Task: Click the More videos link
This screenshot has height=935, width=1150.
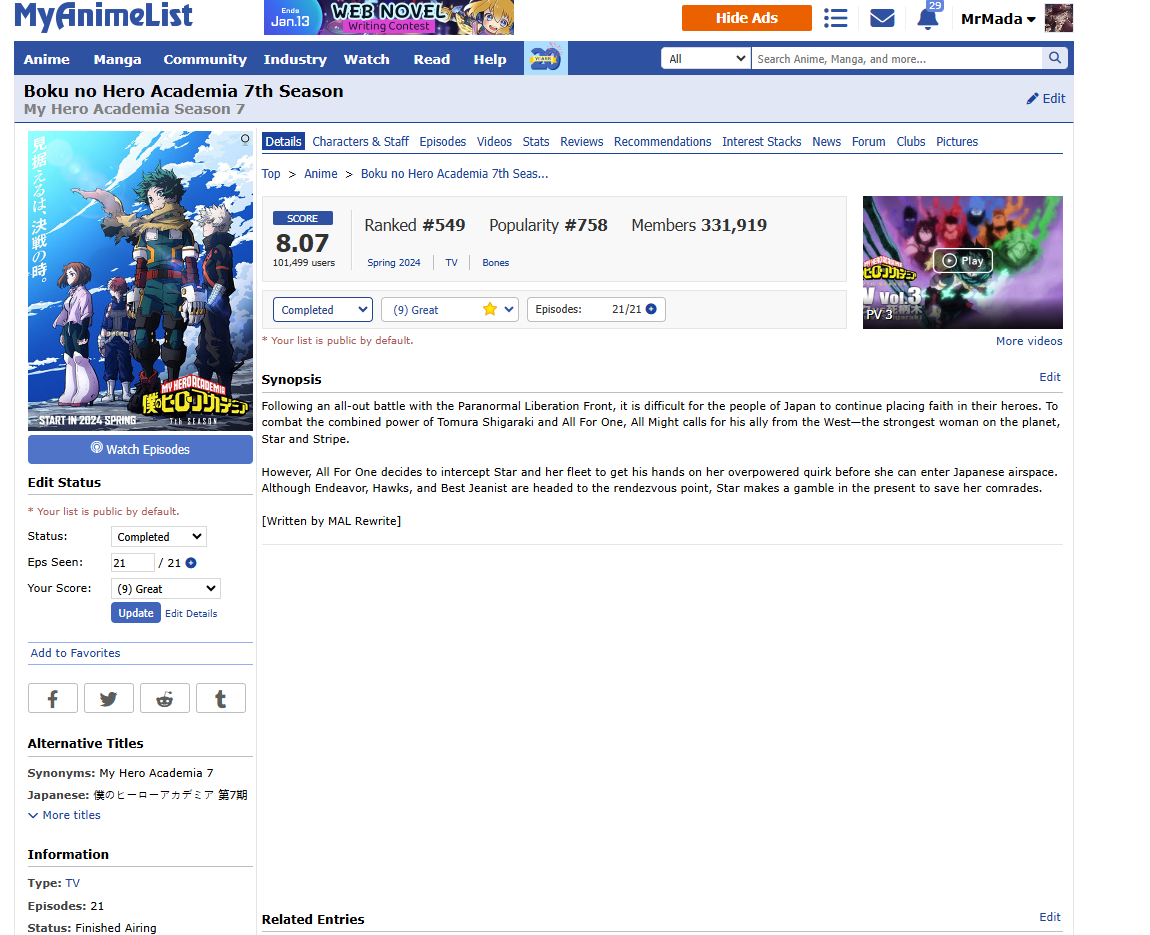Action: coord(1029,341)
